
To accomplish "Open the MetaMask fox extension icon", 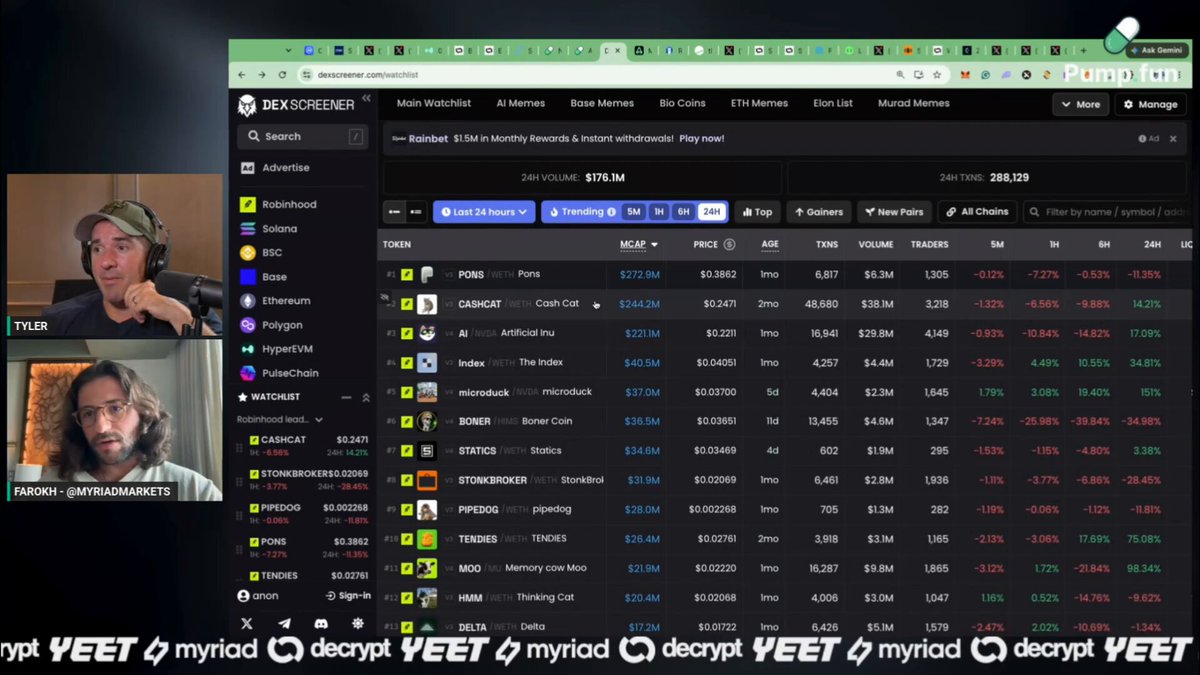I will tap(965, 75).
